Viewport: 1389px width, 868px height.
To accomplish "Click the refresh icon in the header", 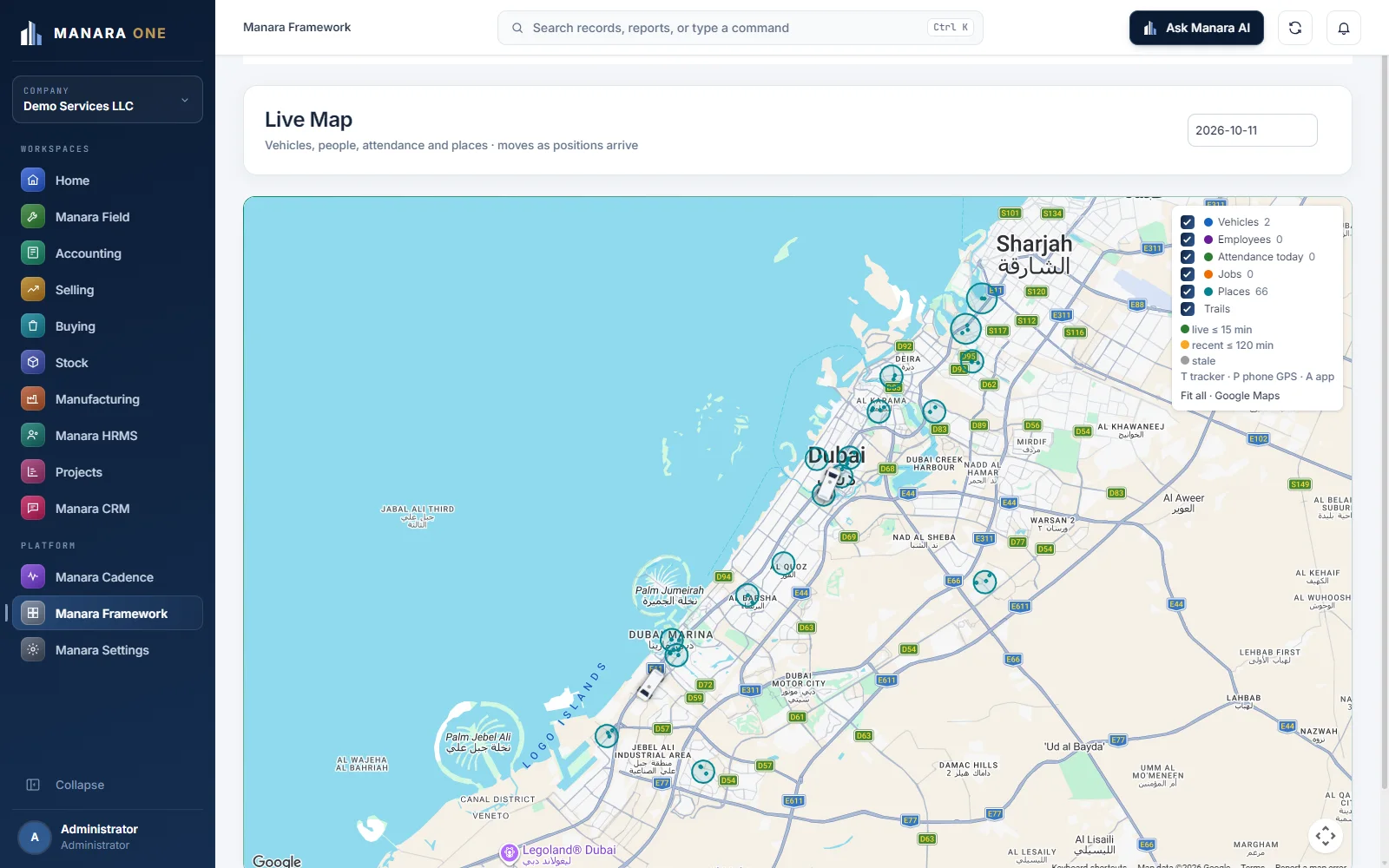I will click(x=1295, y=28).
